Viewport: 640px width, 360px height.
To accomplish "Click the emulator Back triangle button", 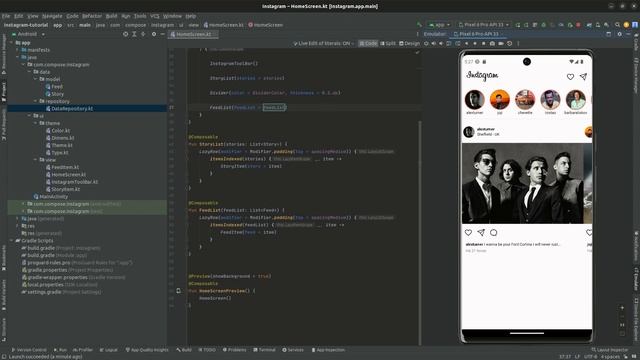I will (x=466, y=43).
